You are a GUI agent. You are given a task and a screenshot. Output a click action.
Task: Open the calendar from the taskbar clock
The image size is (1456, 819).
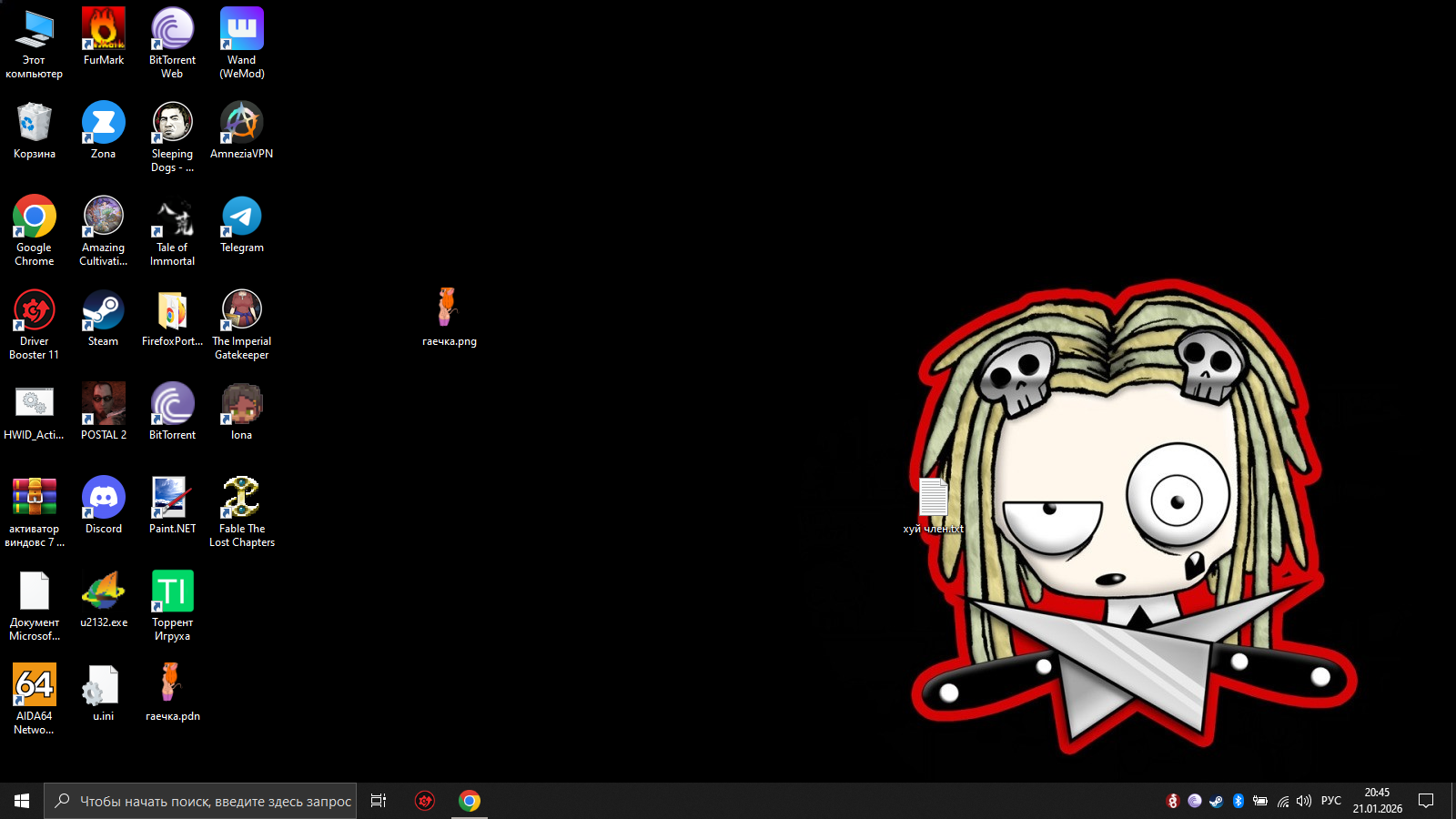[x=1377, y=801]
